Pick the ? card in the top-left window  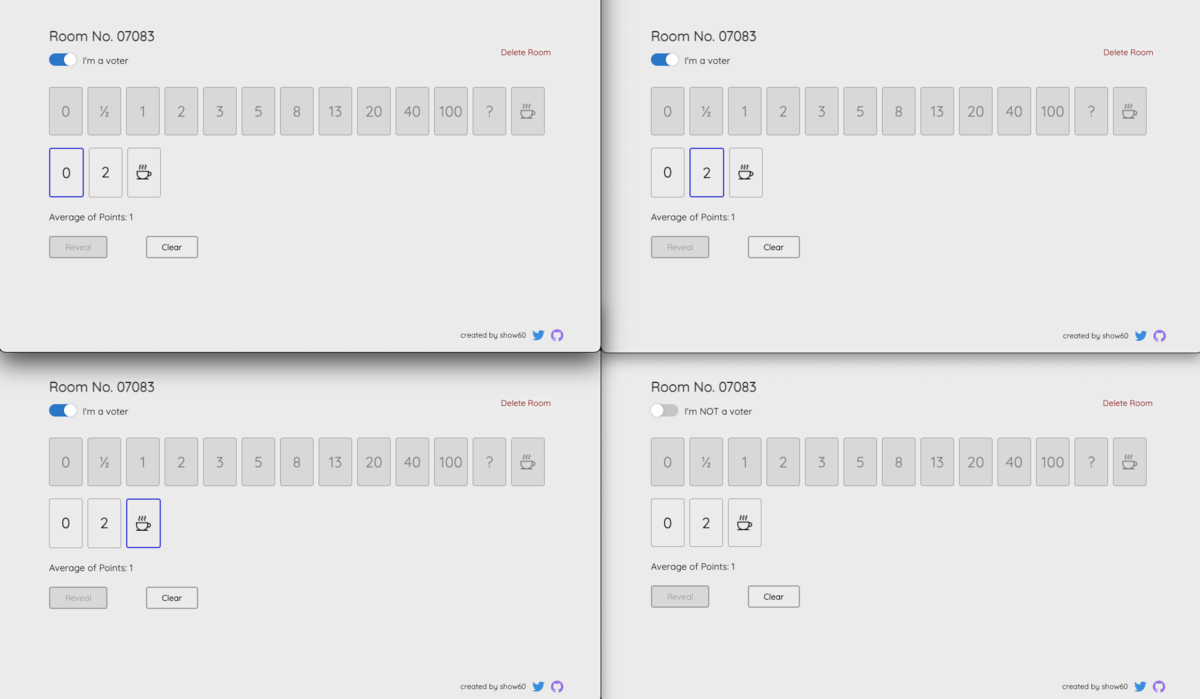(489, 111)
